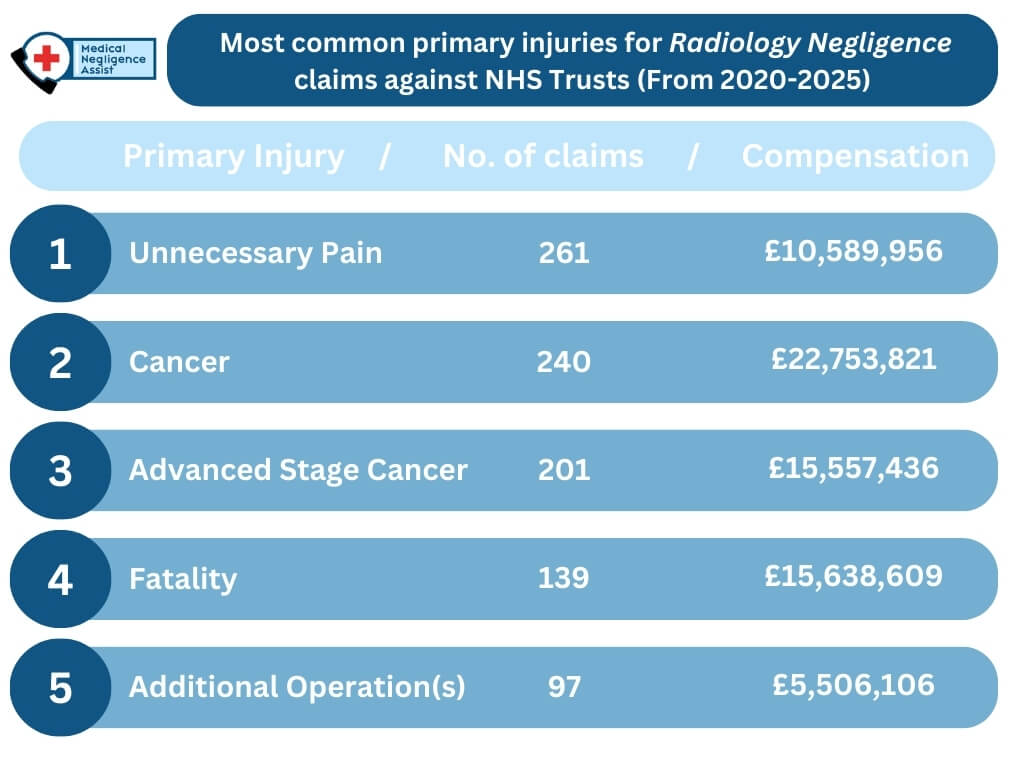
Task: Click the Additional Operation(s) label
Action: 297,687
